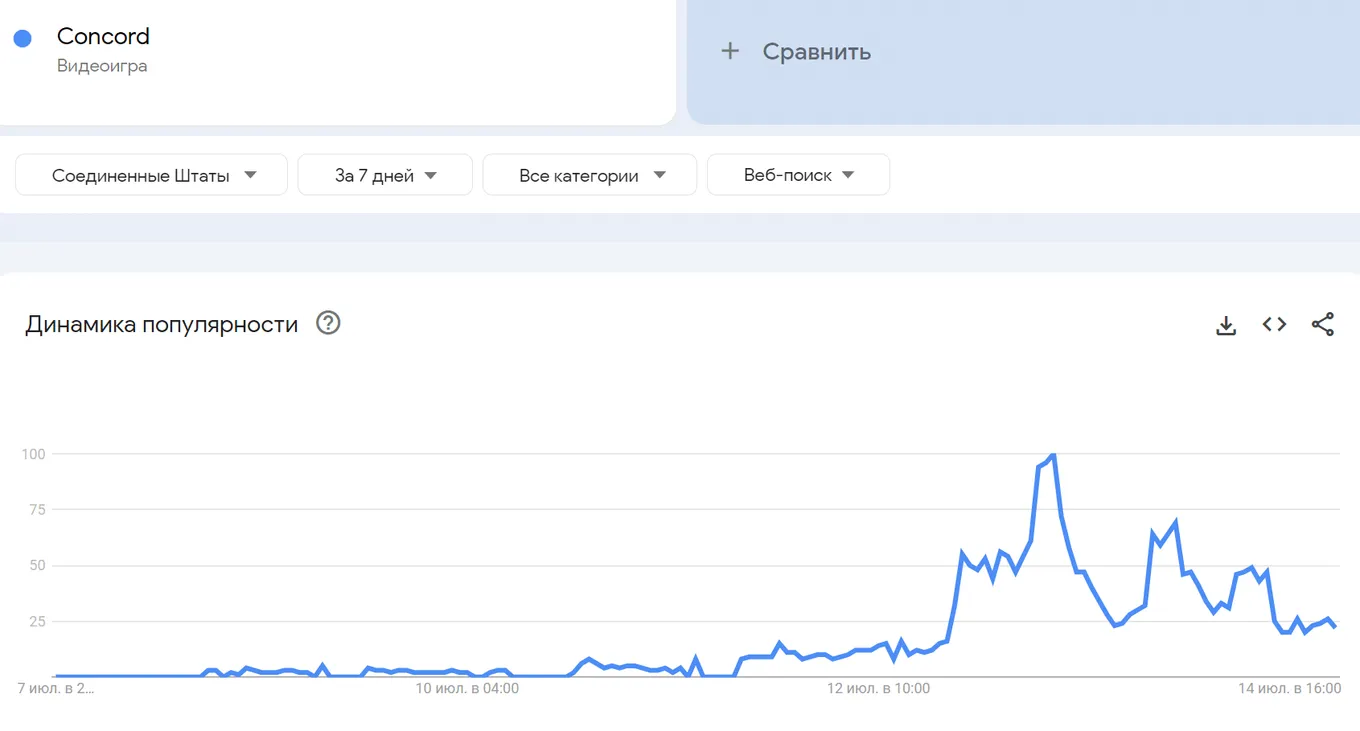Select the blue Concord color dot
The image size is (1360, 731).
coord(22,38)
